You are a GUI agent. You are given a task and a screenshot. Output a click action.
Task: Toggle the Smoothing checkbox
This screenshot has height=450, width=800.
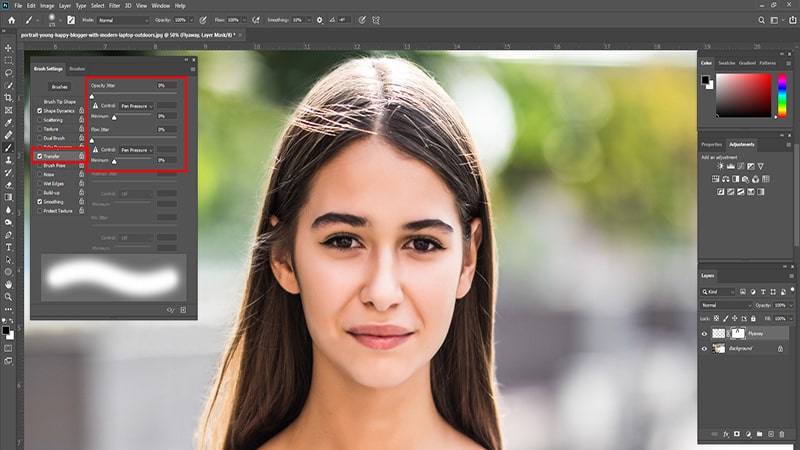pyautogui.click(x=39, y=202)
